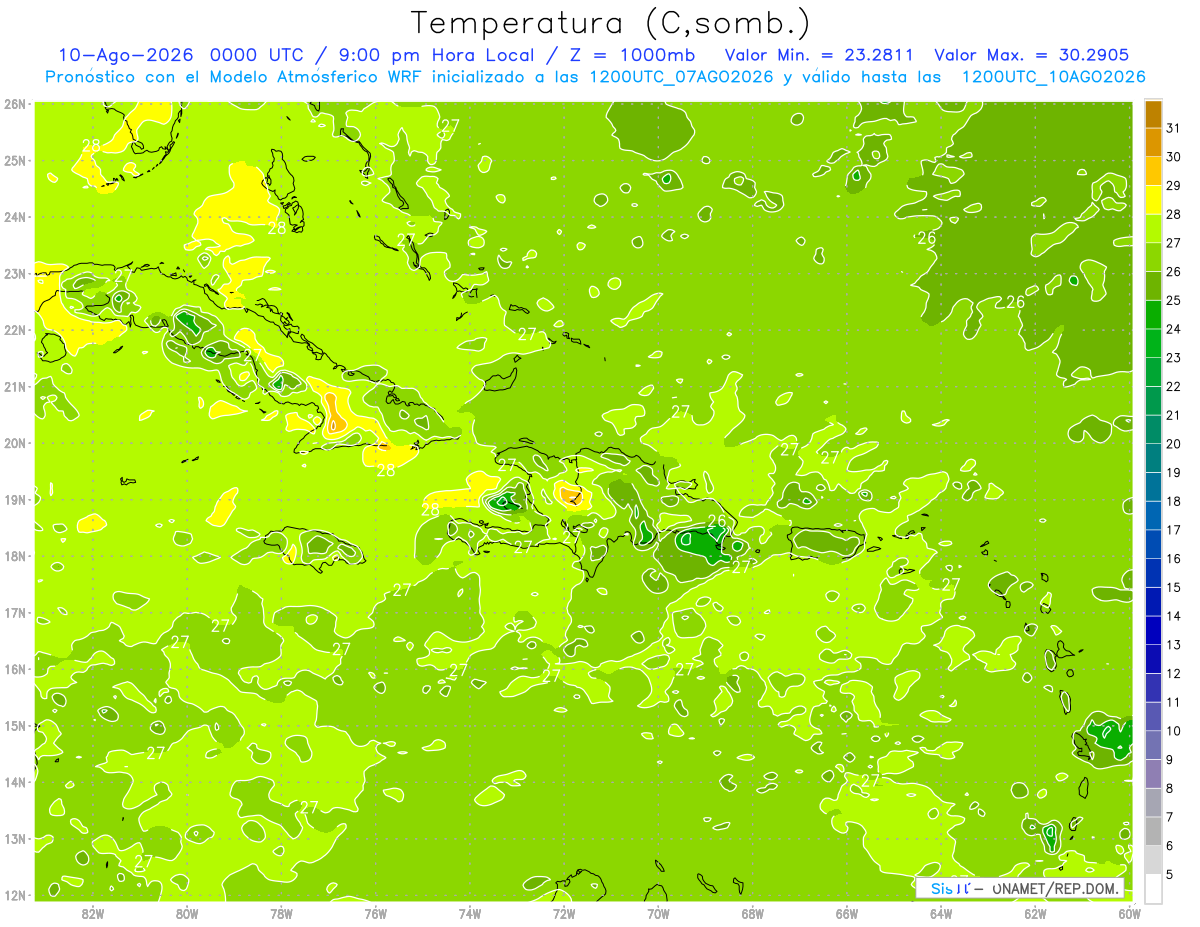
Task: Click the 24N latitude axis label
Action: coord(15,217)
